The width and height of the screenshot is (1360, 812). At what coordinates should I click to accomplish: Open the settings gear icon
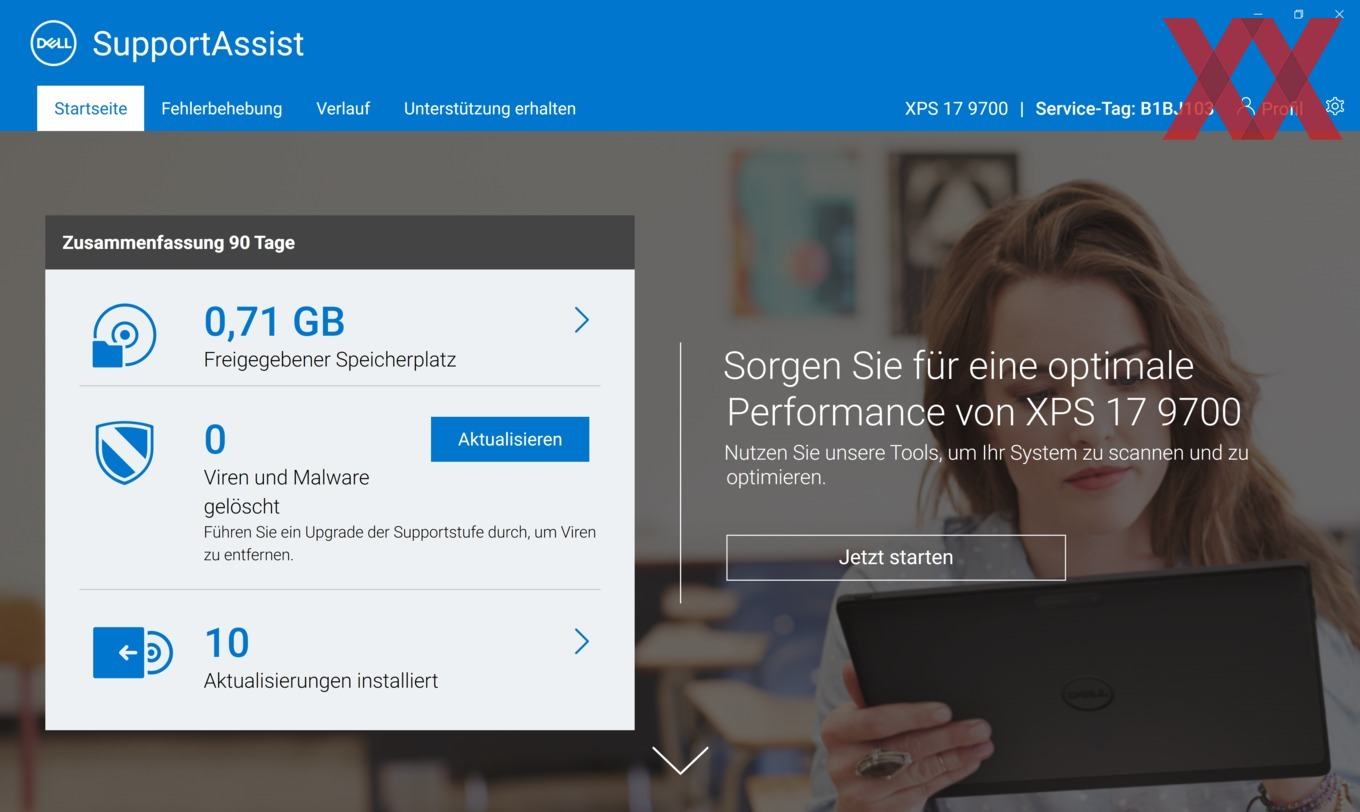1335,106
